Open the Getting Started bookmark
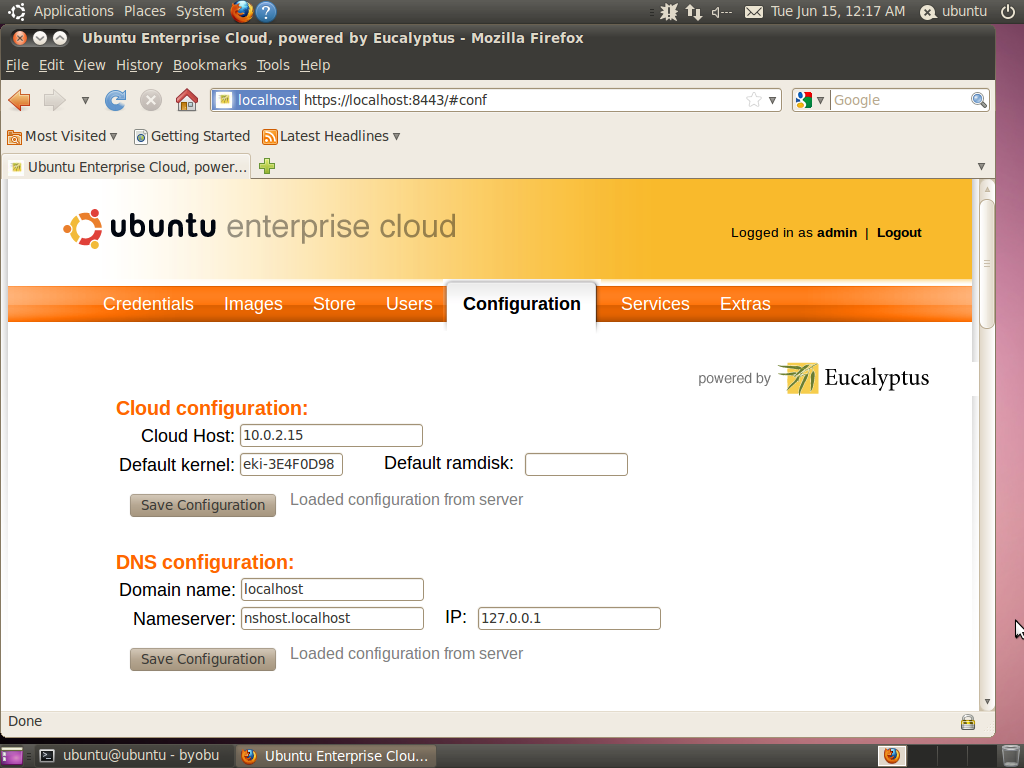Image resolution: width=1024 pixels, height=768 pixels. [192, 136]
